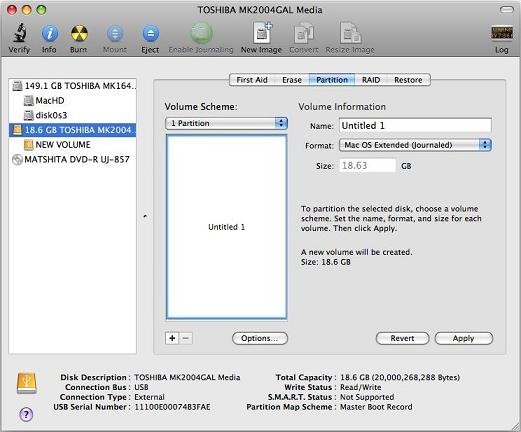Image resolution: width=521 pixels, height=432 pixels.
Task: Select the Untitled 1 partition block
Action: pyautogui.click(x=226, y=227)
